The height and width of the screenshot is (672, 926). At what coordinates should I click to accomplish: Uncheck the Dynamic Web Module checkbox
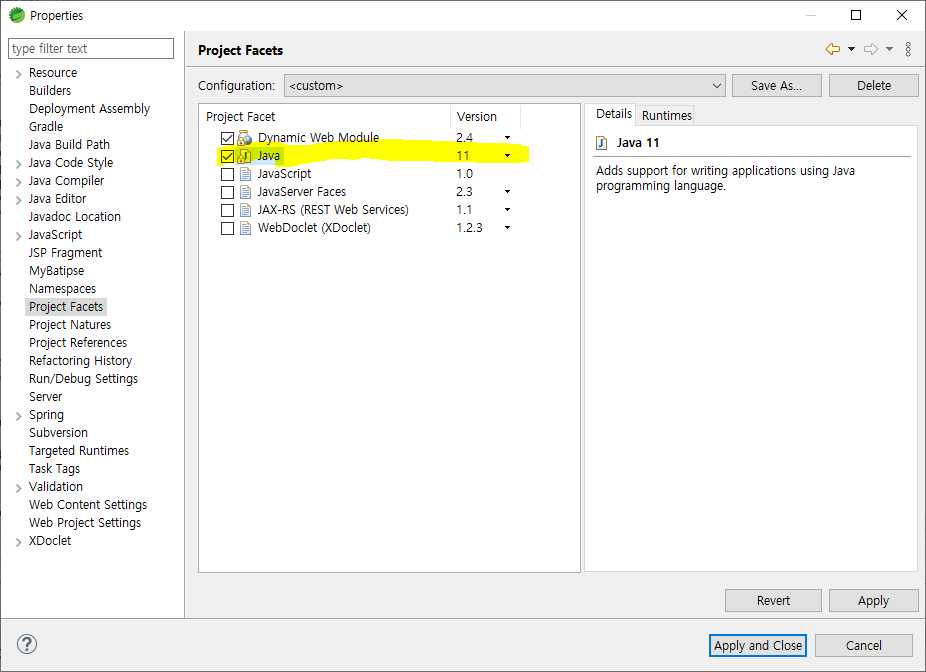227,138
